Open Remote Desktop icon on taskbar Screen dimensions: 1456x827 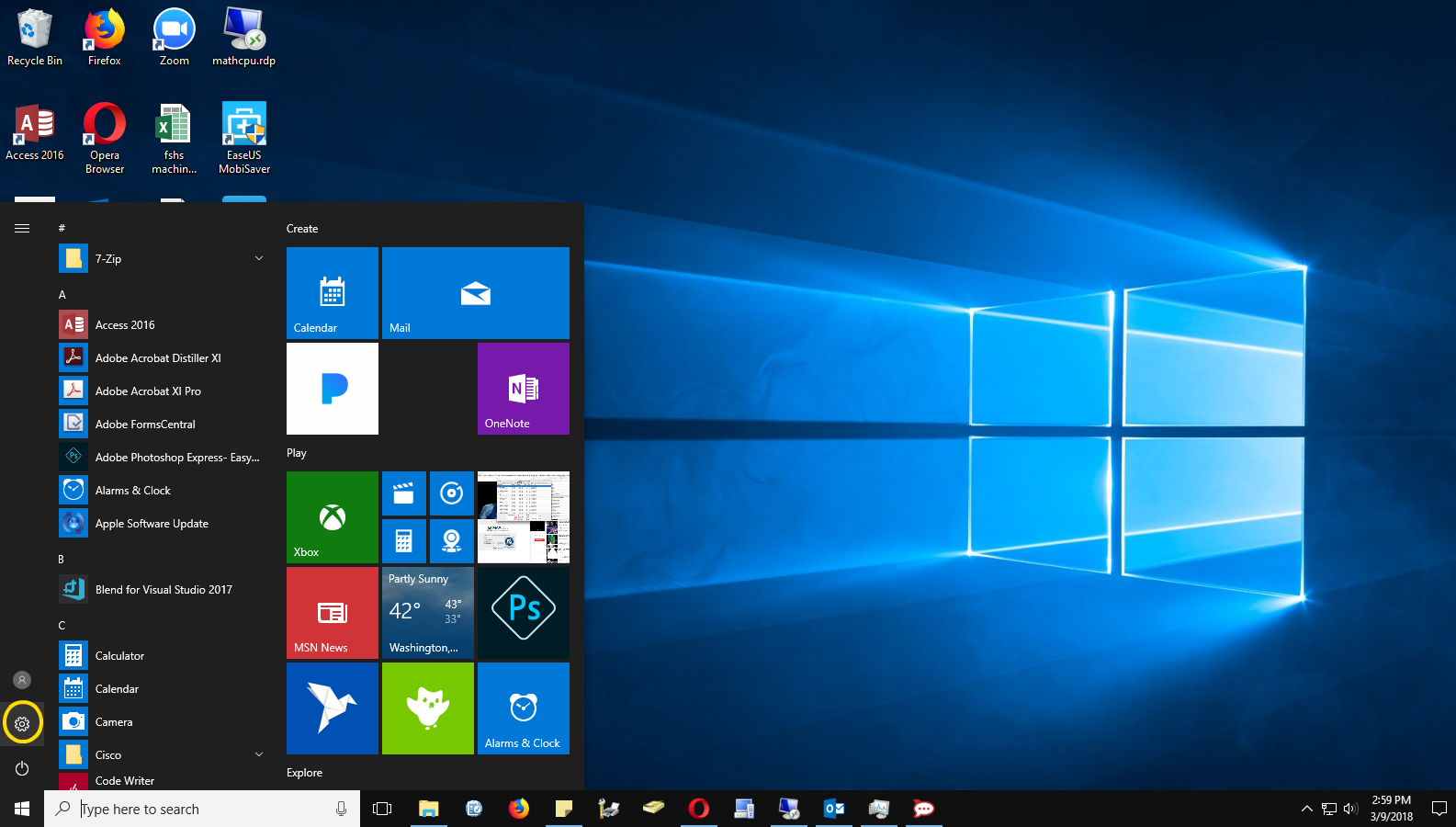pos(789,809)
